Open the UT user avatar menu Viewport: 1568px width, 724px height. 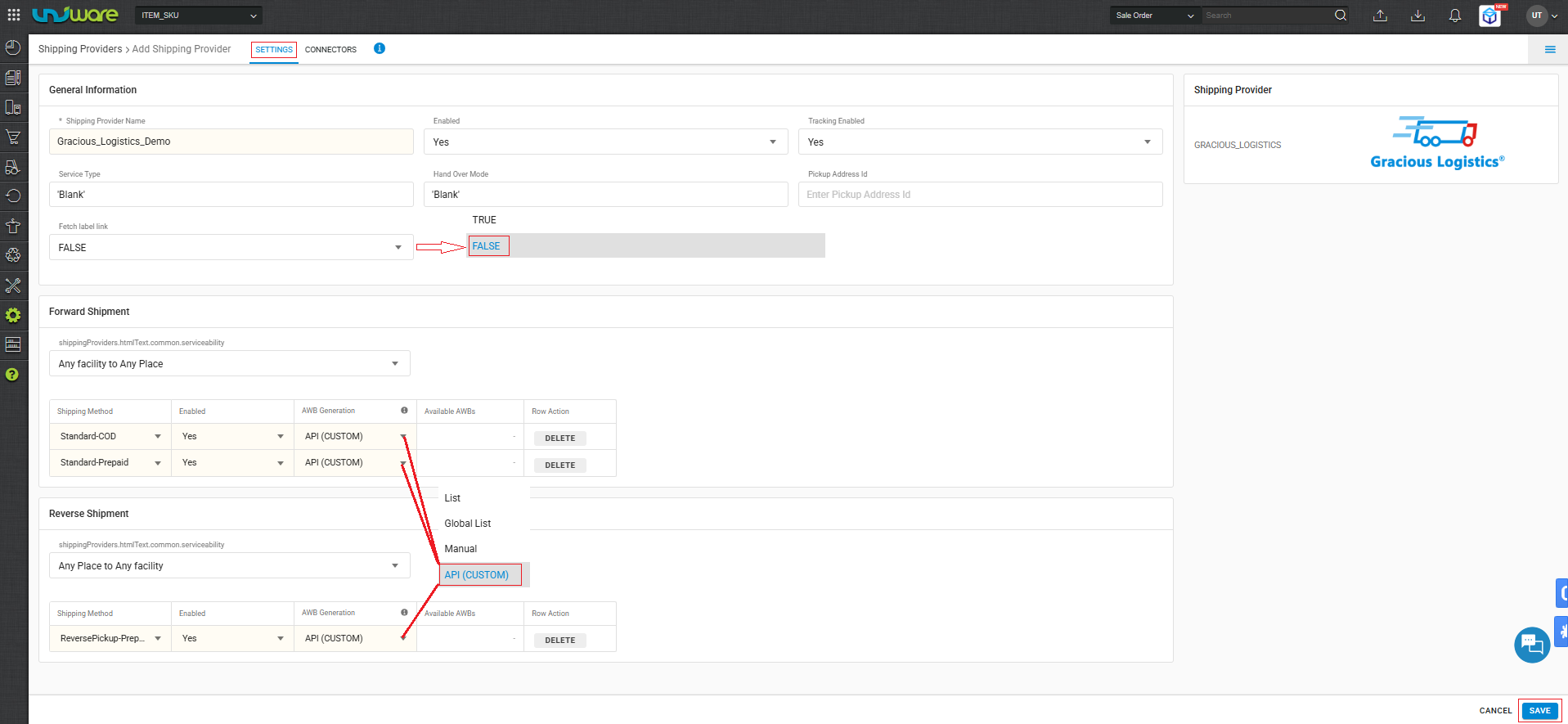pyautogui.click(x=1542, y=16)
